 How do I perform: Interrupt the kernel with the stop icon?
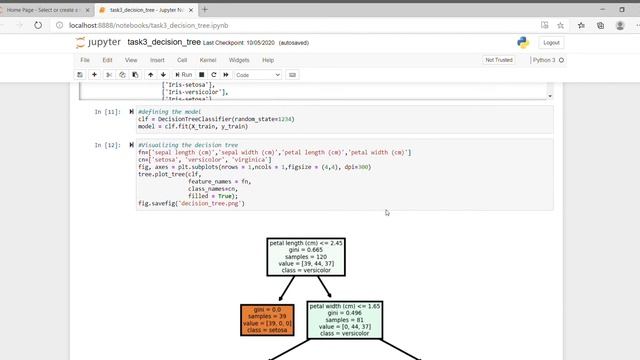pyautogui.click(x=202, y=75)
